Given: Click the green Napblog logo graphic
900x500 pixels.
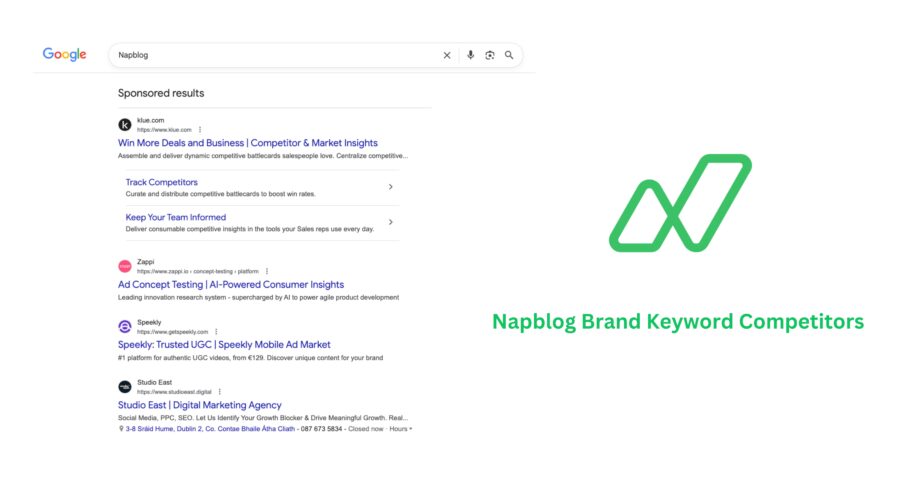Looking at the screenshot, I should click(680, 203).
